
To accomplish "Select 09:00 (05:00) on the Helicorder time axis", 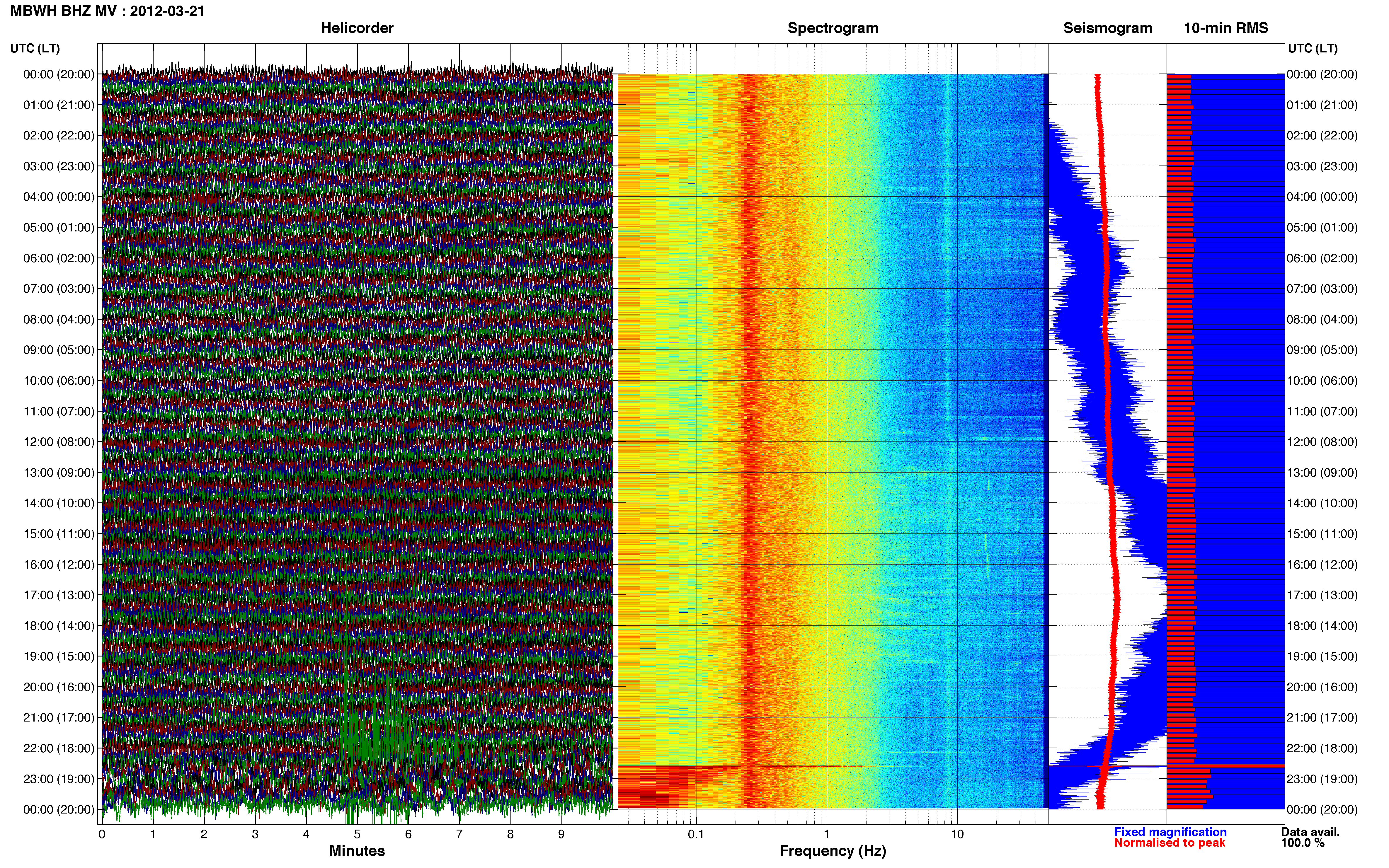I will (x=59, y=350).
